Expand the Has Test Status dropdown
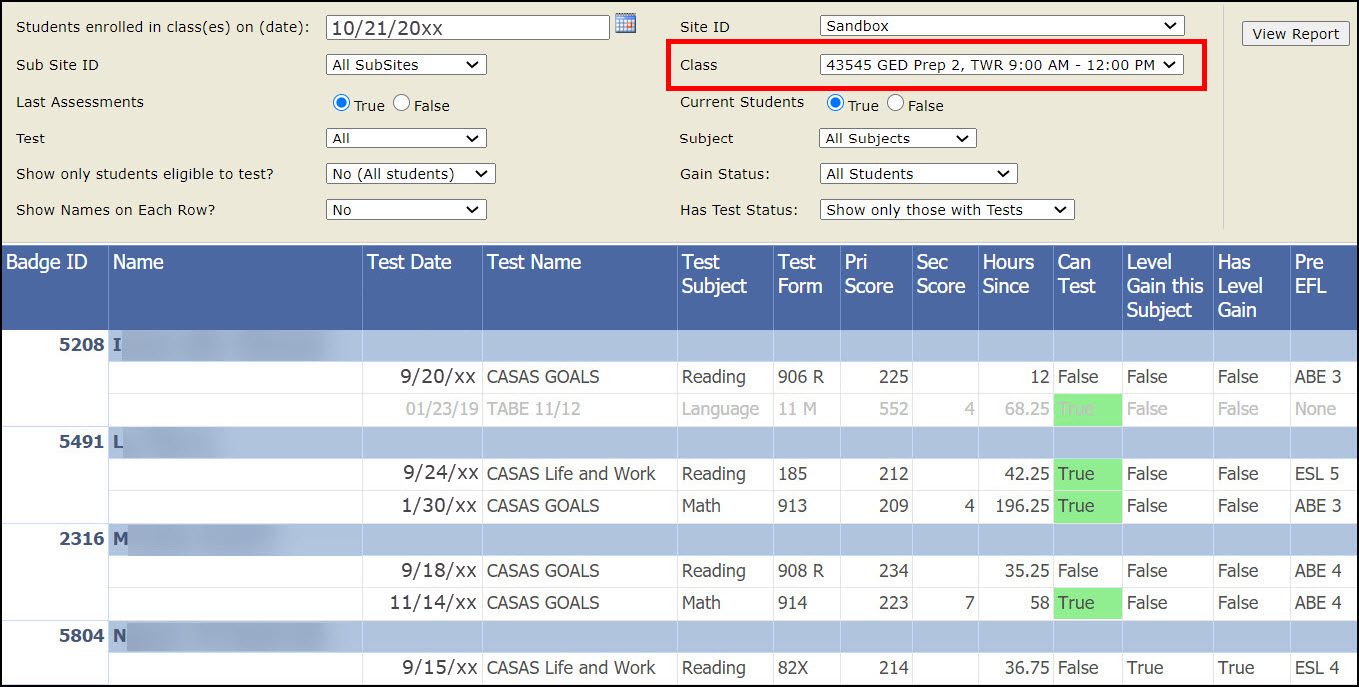1359x687 pixels. (x=946, y=210)
